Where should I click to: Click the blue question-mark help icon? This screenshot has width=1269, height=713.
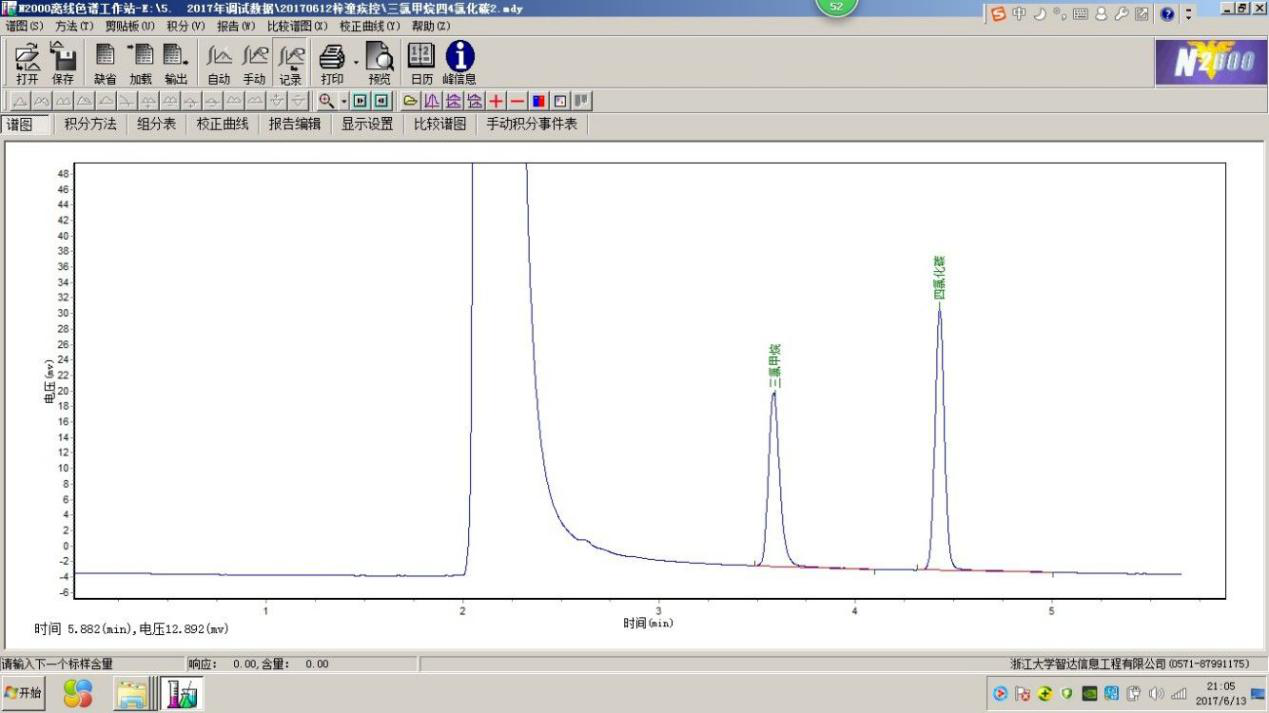pyautogui.click(x=1166, y=15)
